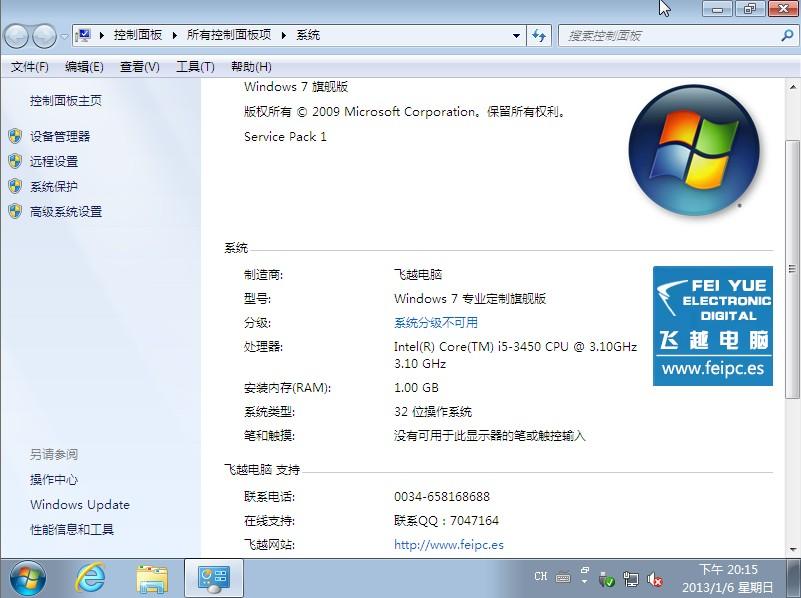
Task: Click the refresh button beside address bar
Action: [x=540, y=35]
